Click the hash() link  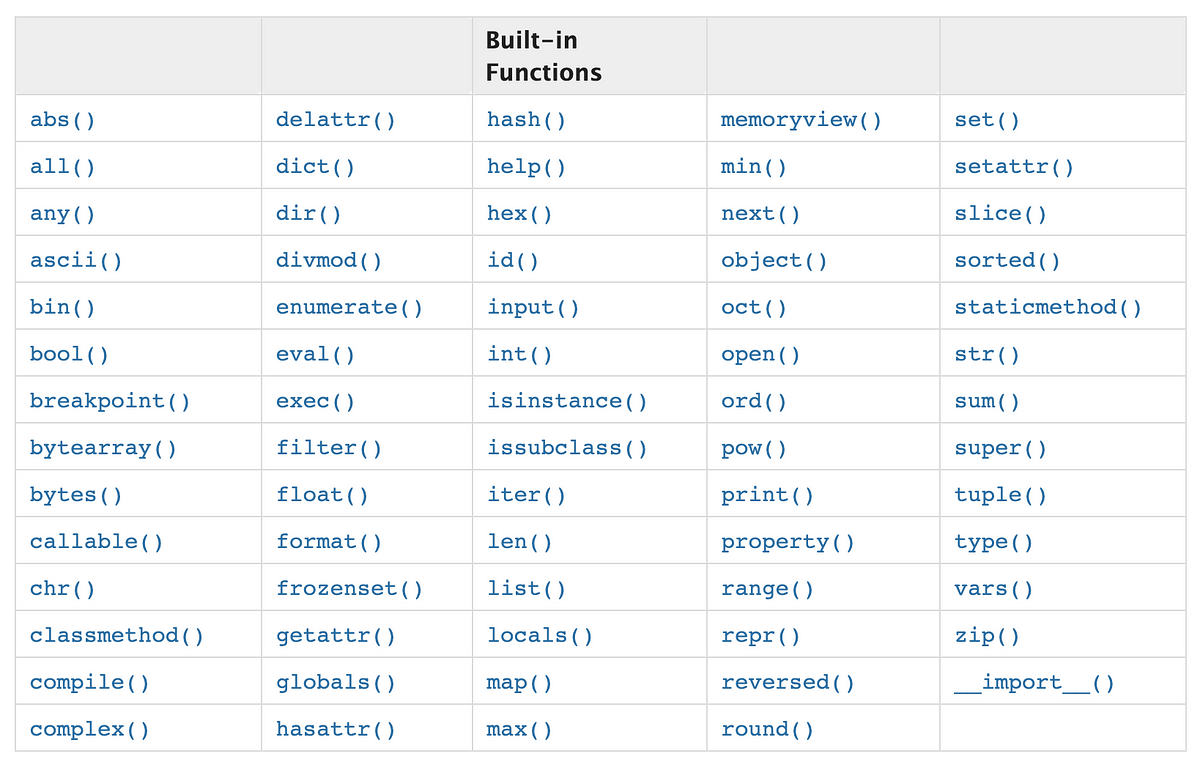[527, 120]
